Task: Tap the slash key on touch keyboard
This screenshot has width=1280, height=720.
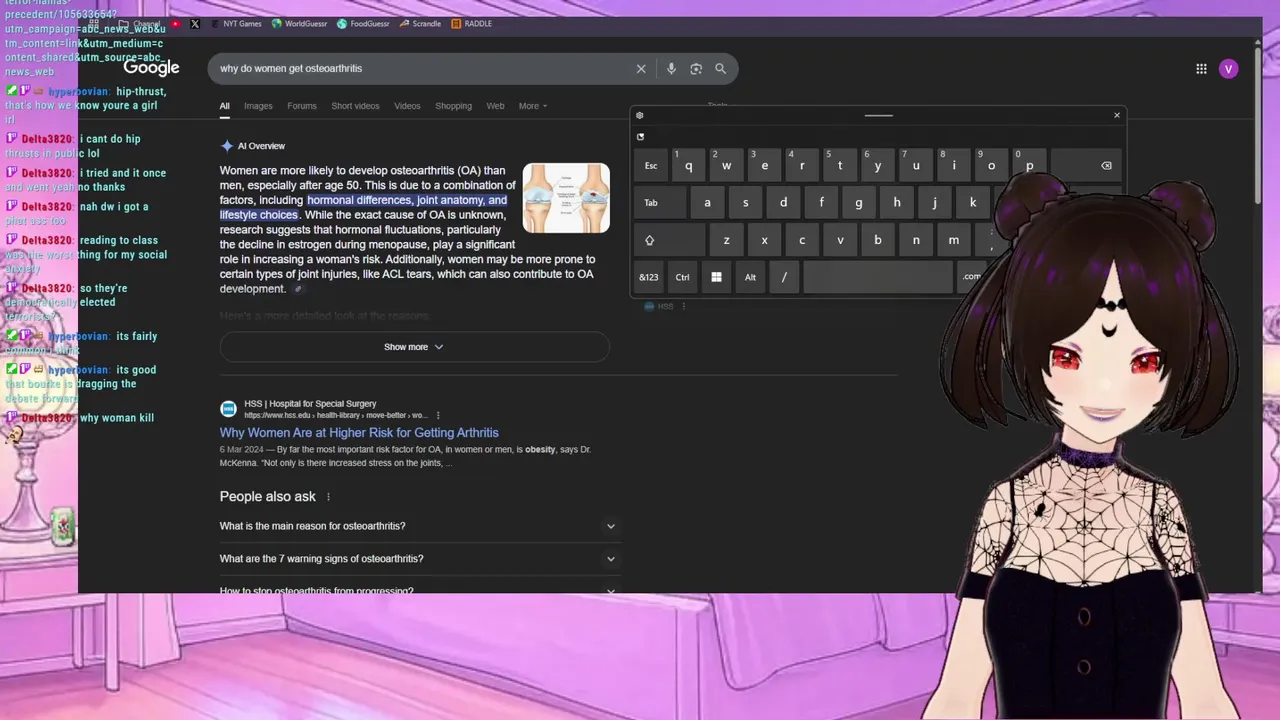Action: 784,277
